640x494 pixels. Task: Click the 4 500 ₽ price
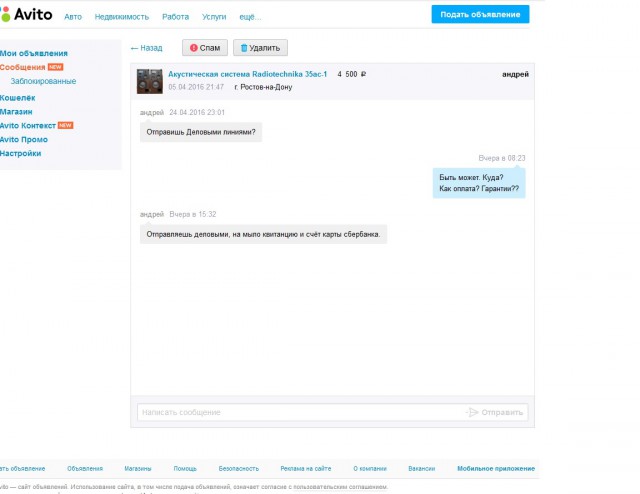click(x=351, y=74)
